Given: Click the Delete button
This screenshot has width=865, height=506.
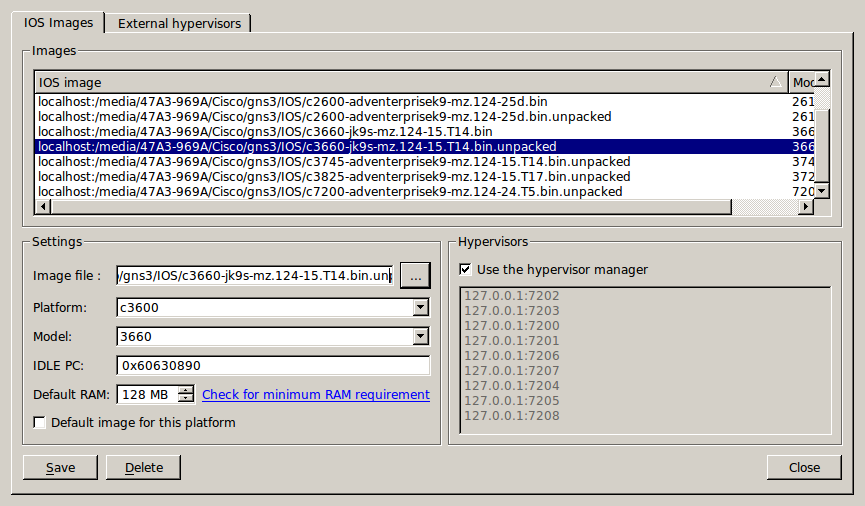Looking at the screenshot, I should coord(143,467).
